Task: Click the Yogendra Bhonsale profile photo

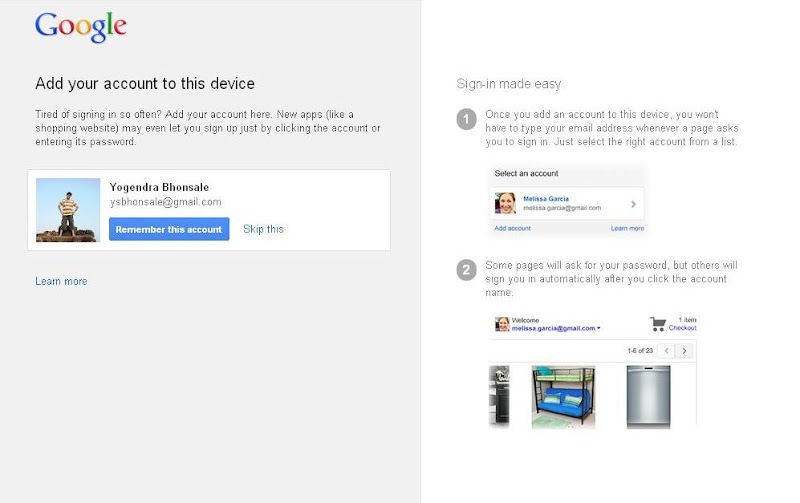Action: pos(68,210)
